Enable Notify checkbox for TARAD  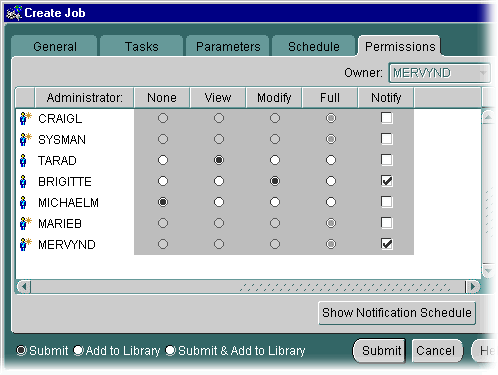[x=387, y=160]
